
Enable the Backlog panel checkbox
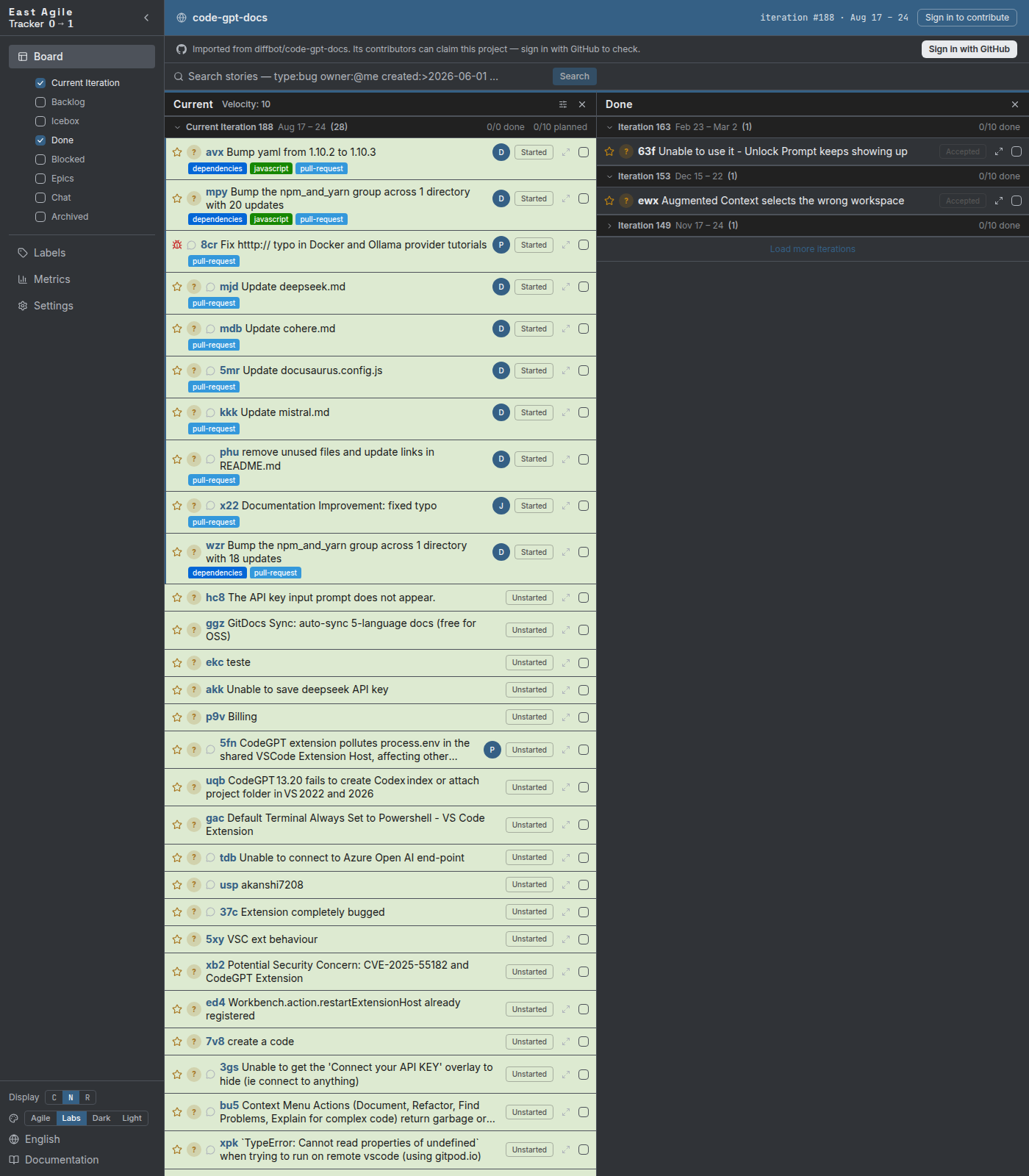click(40, 102)
